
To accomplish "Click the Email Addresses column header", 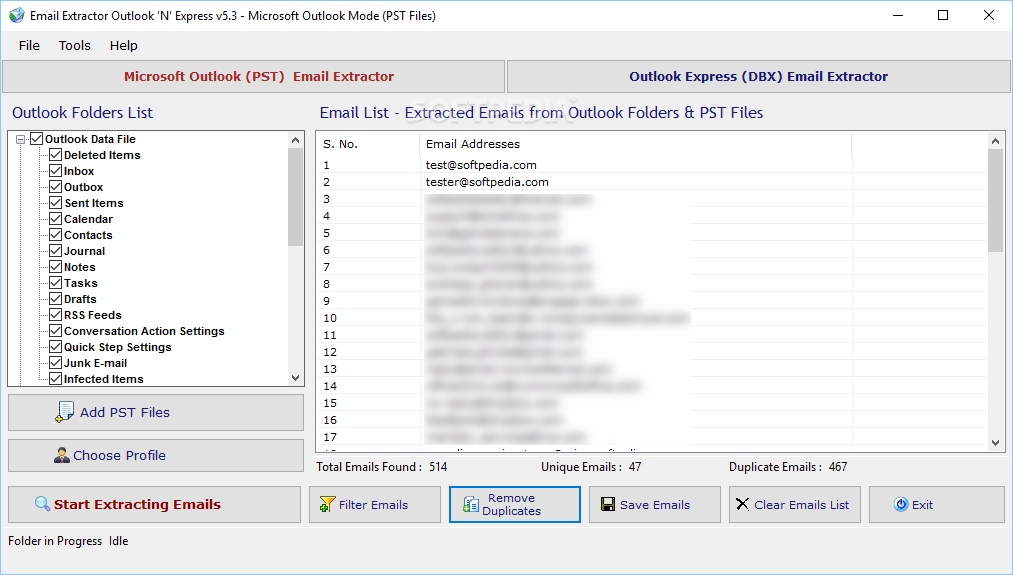I will [x=636, y=144].
